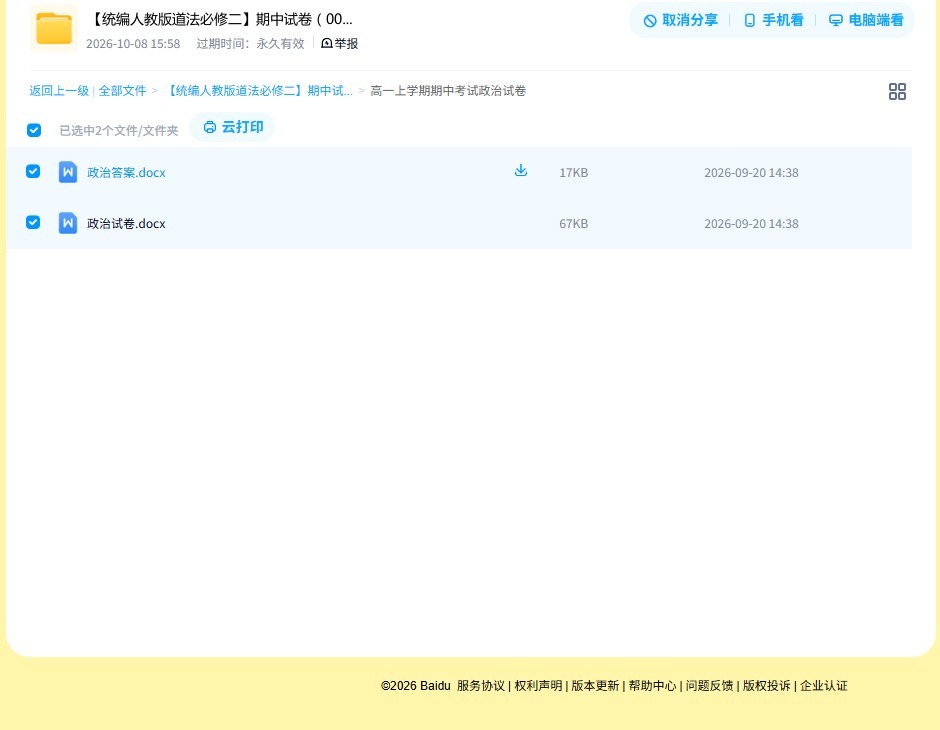Open 全部文件 breadcrumb
Viewport: 940px width, 730px height.
coord(122,91)
